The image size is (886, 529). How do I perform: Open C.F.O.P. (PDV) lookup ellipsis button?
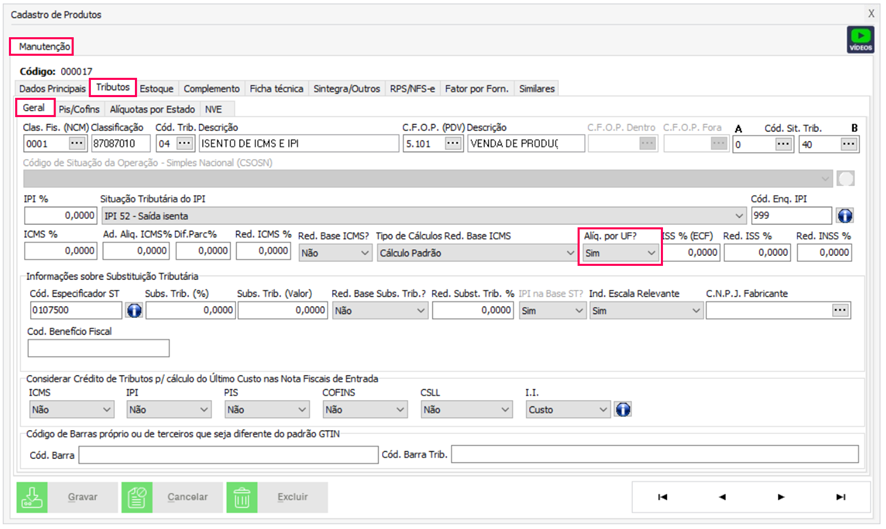pos(453,144)
